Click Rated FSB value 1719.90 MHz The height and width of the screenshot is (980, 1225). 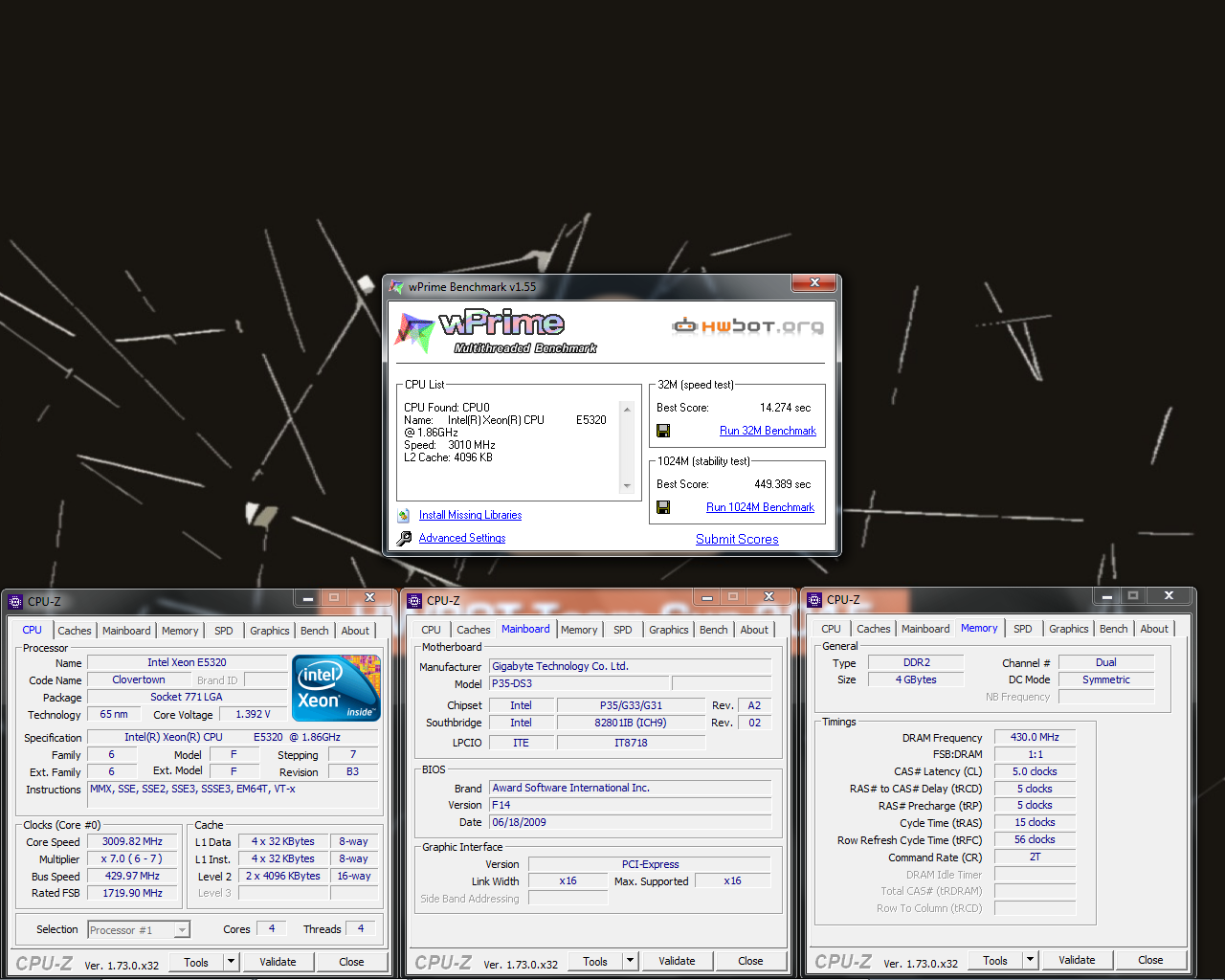click(132, 893)
